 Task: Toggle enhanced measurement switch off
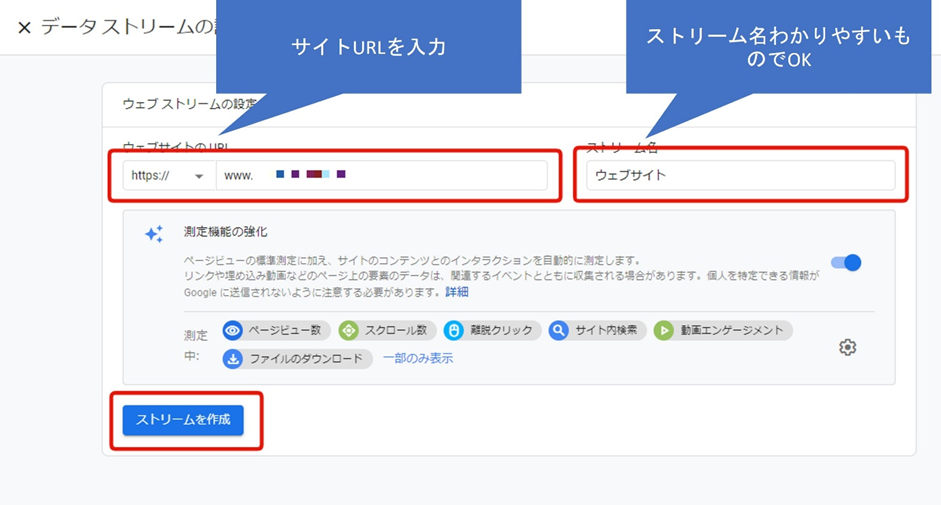pos(846,262)
